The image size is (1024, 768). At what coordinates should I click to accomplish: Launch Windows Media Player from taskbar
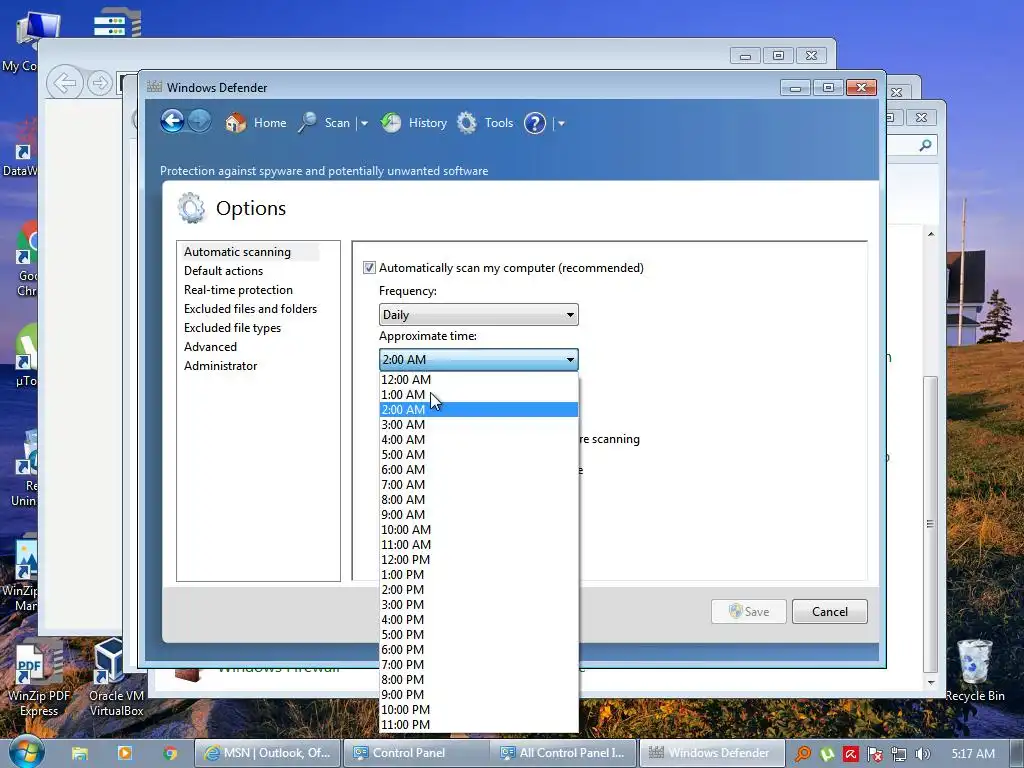tap(125, 754)
